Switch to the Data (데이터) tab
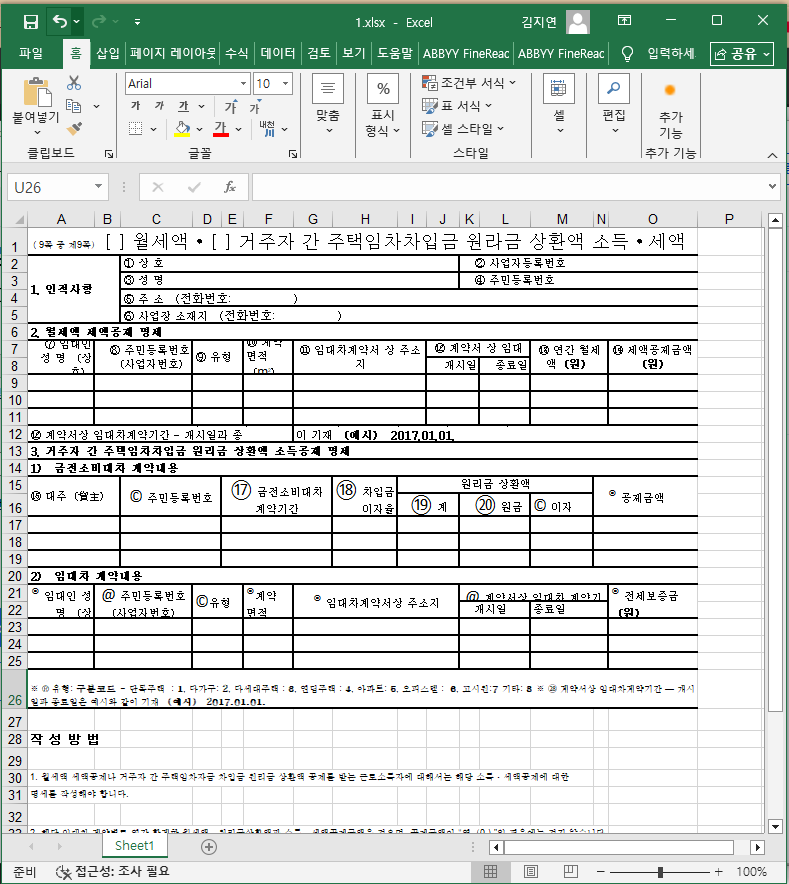This screenshot has width=789, height=884. click(x=277, y=54)
